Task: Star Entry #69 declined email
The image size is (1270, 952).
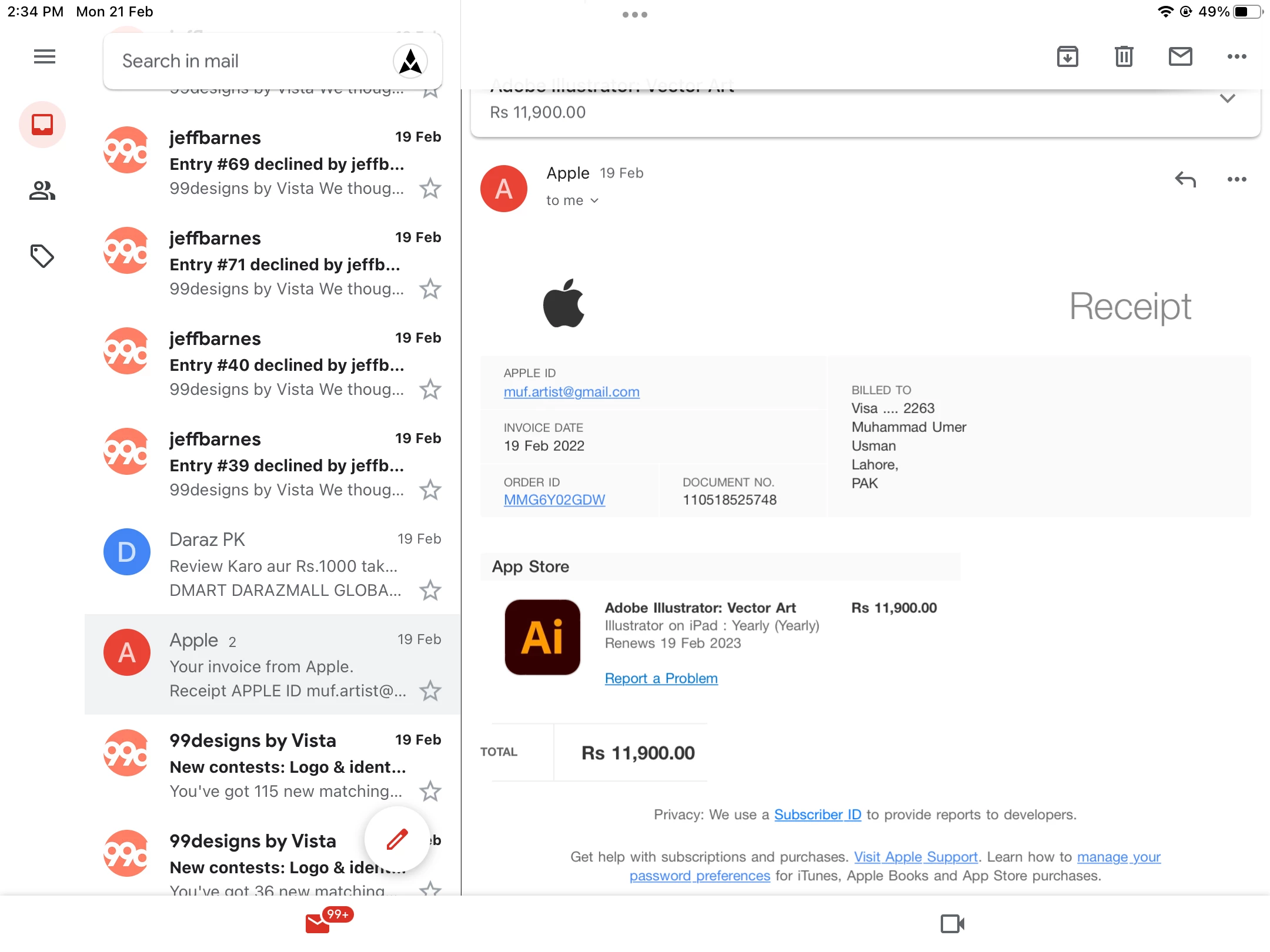Action: pos(430,188)
